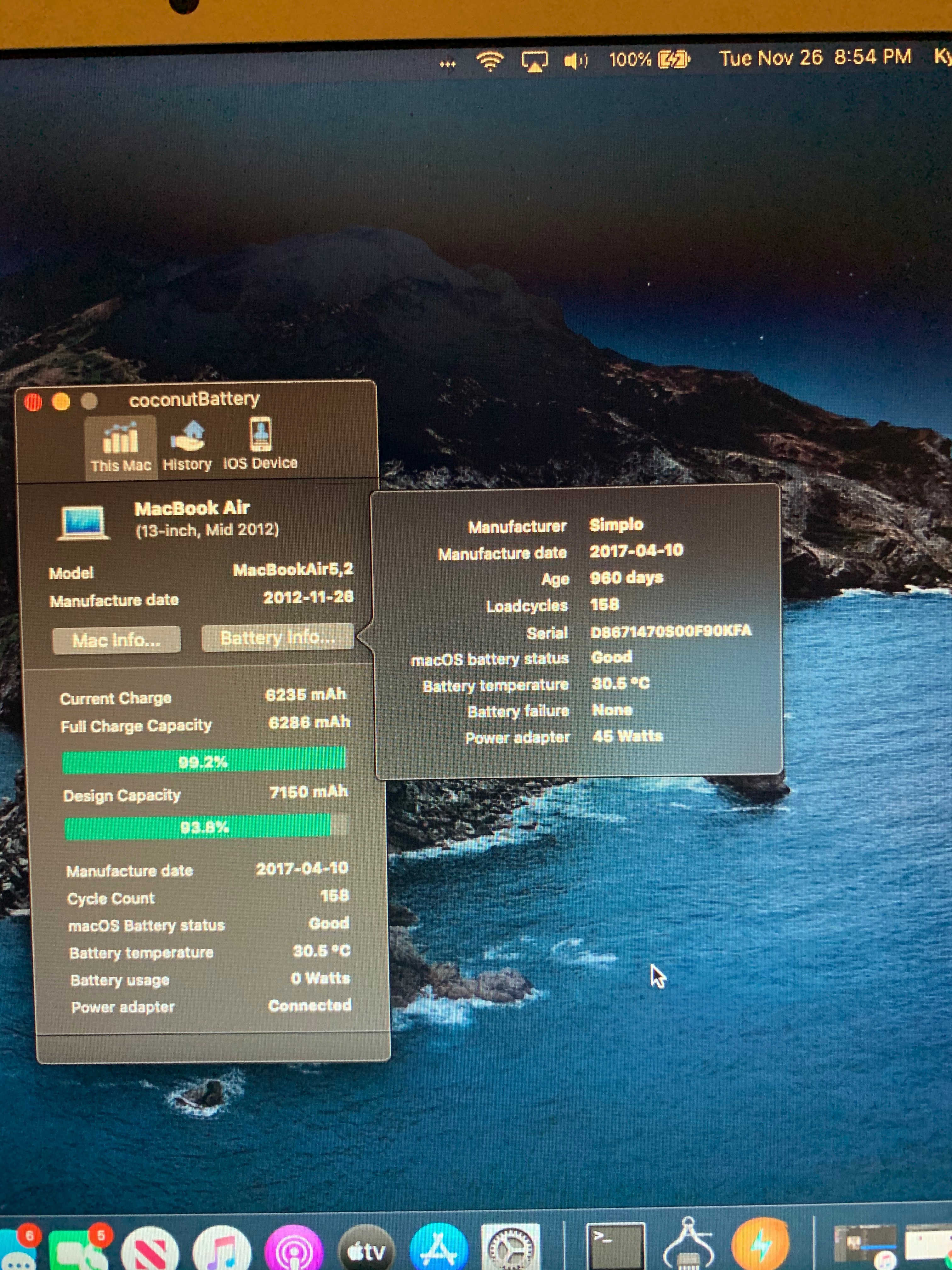Open the iOS Device tab

click(261, 445)
